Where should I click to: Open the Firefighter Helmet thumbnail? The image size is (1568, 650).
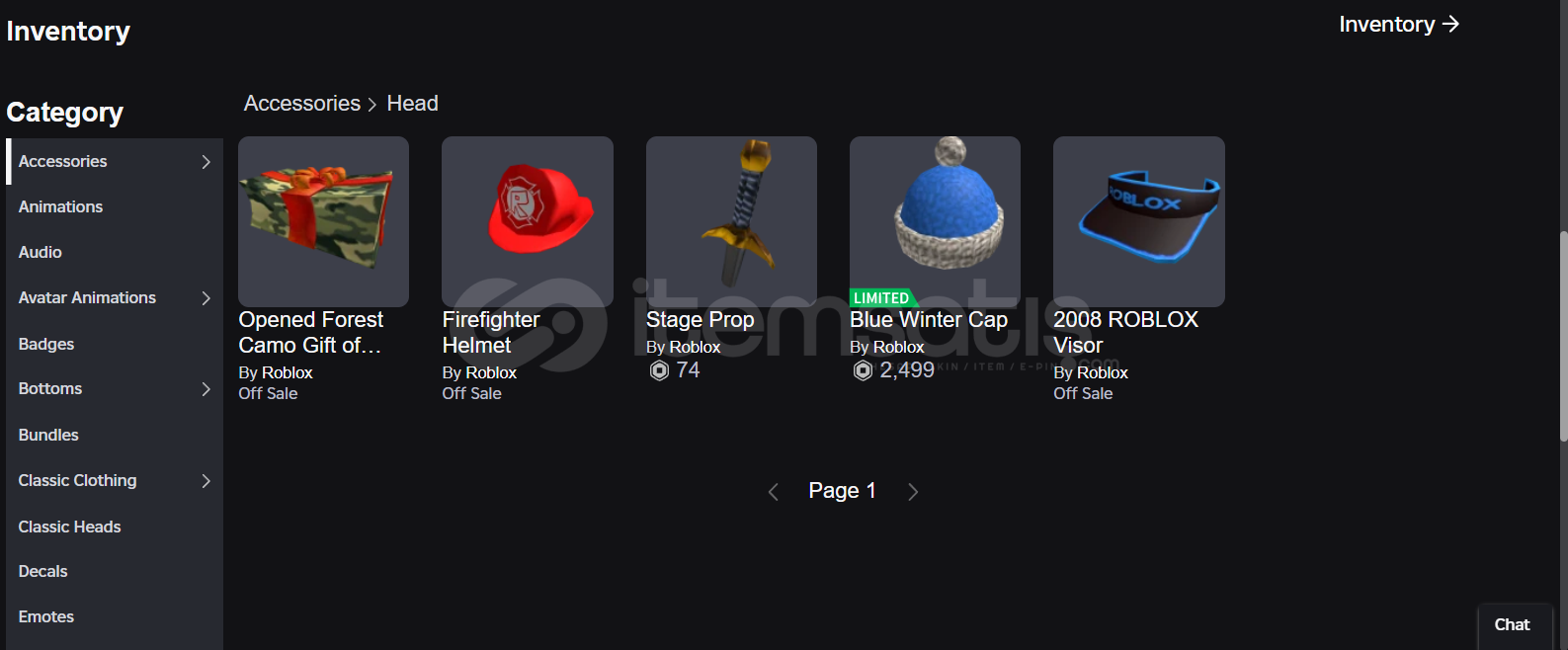(x=528, y=221)
